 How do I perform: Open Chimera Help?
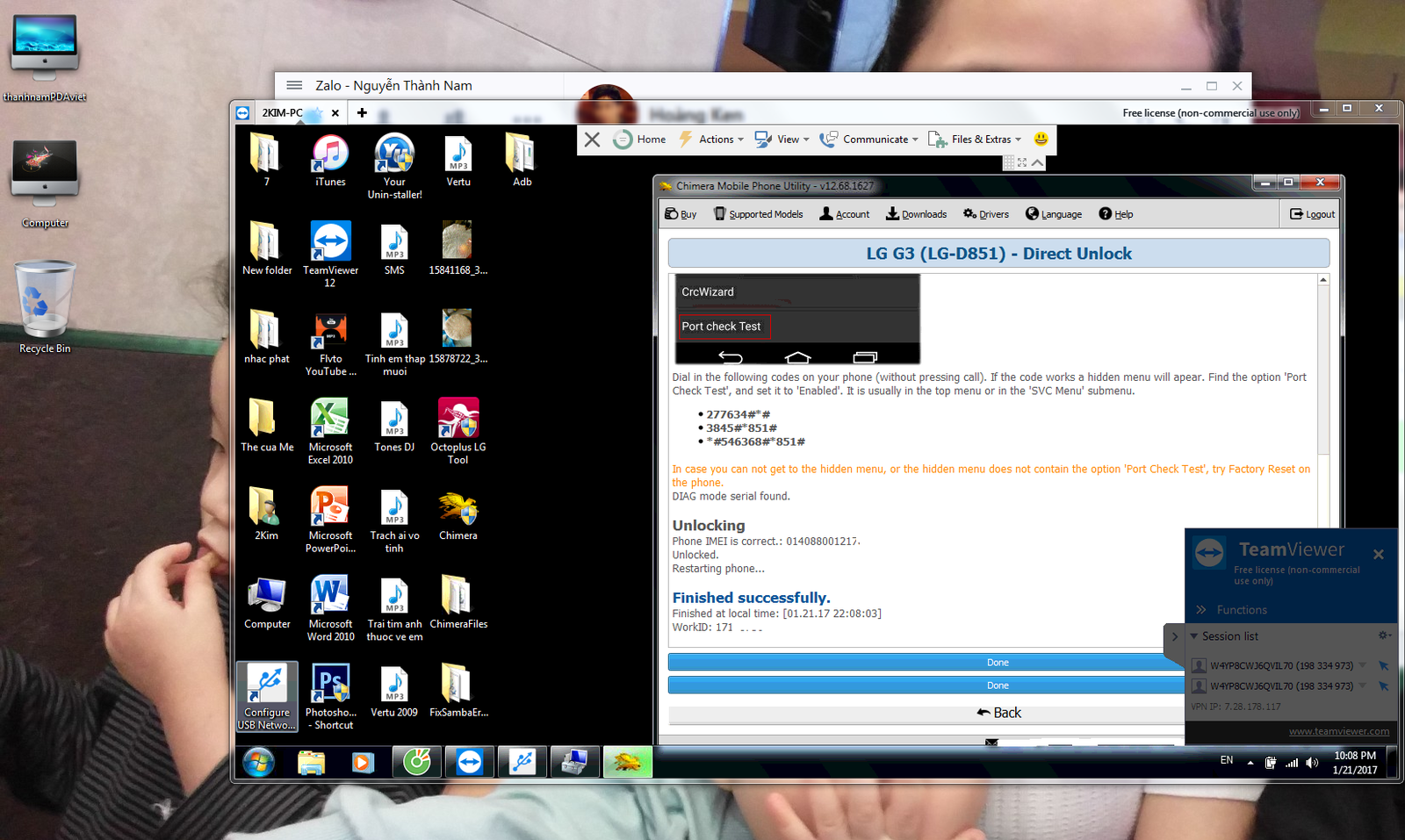(1116, 214)
